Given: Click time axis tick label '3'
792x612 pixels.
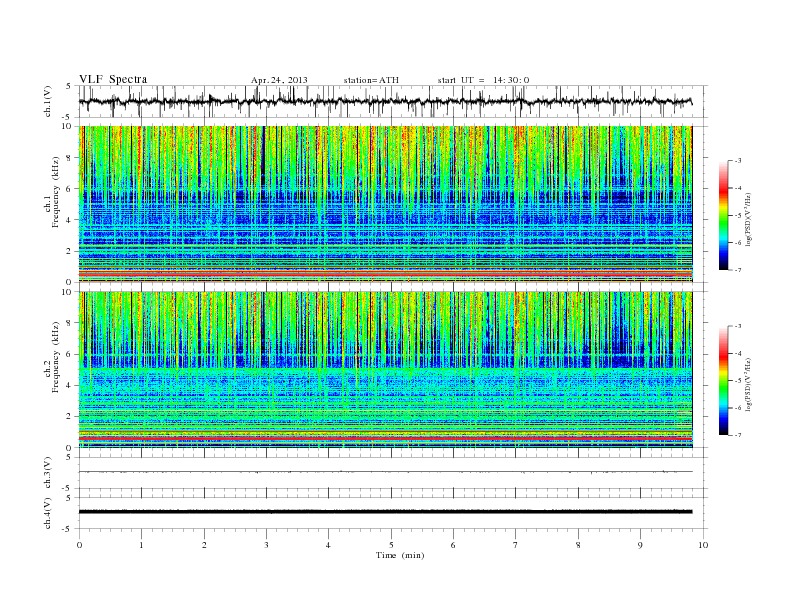Looking at the screenshot, I should coord(266,545).
